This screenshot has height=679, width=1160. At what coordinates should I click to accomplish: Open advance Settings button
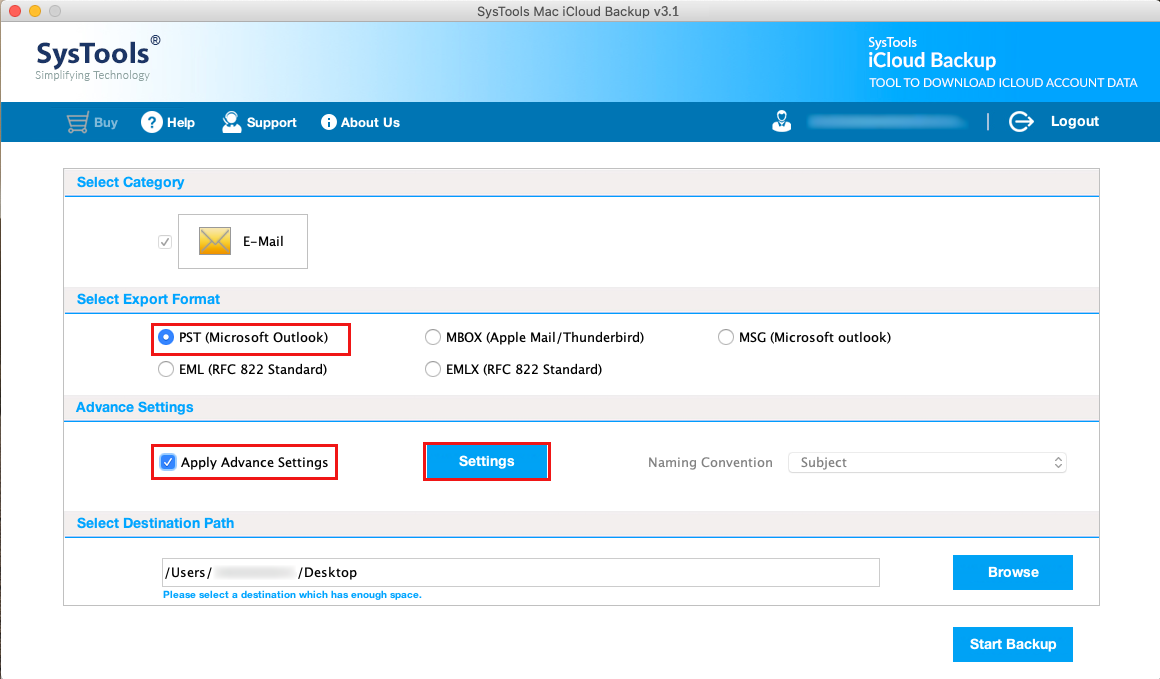point(487,462)
